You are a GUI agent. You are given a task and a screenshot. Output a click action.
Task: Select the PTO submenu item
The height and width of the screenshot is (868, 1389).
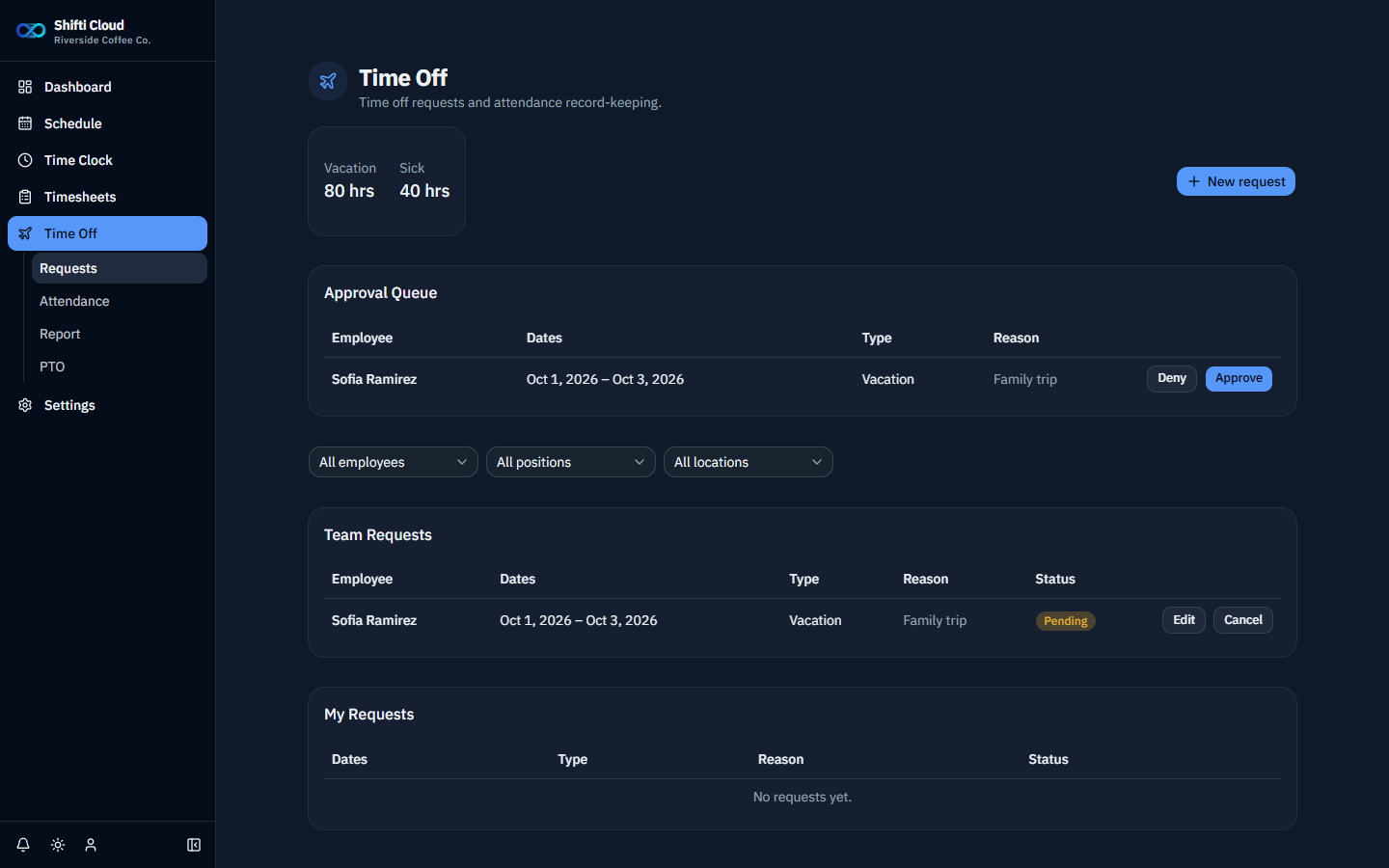[x=120, y=366]
